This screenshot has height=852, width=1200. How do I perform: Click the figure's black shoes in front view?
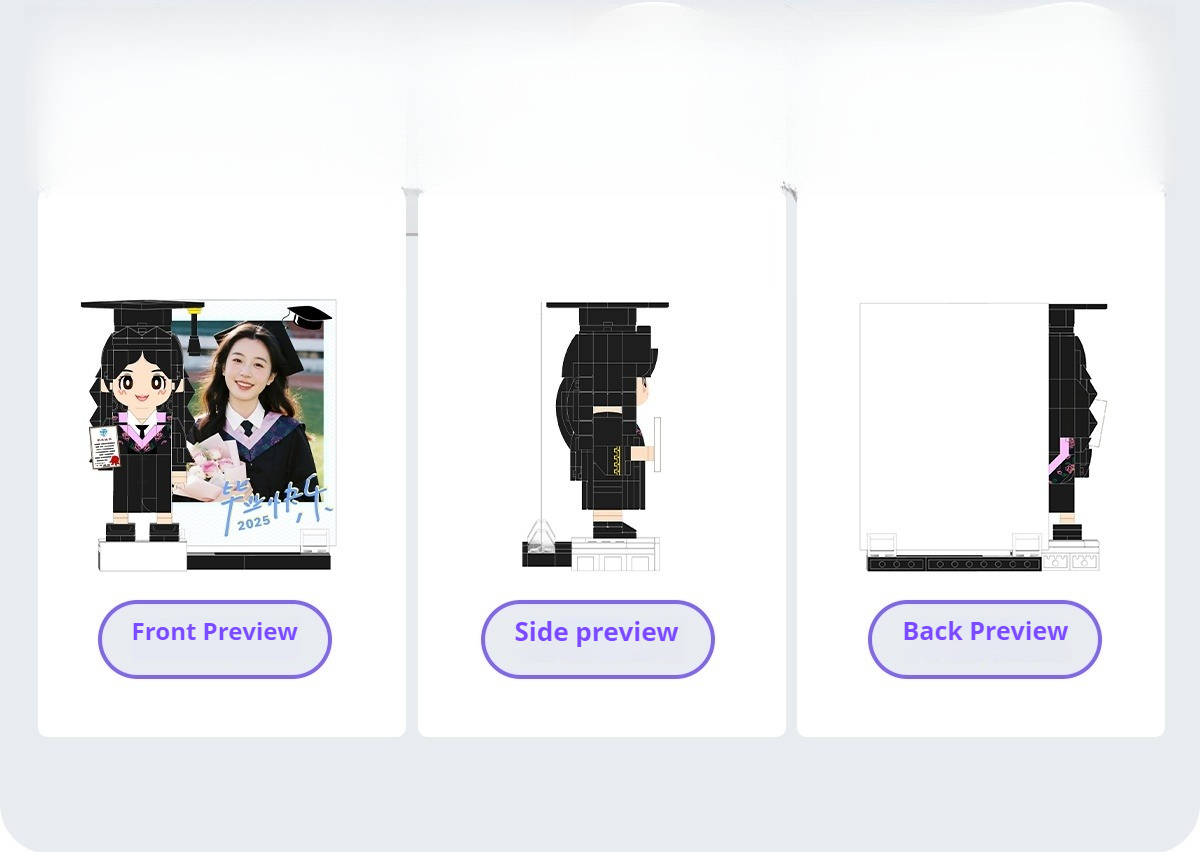(142, 531)
